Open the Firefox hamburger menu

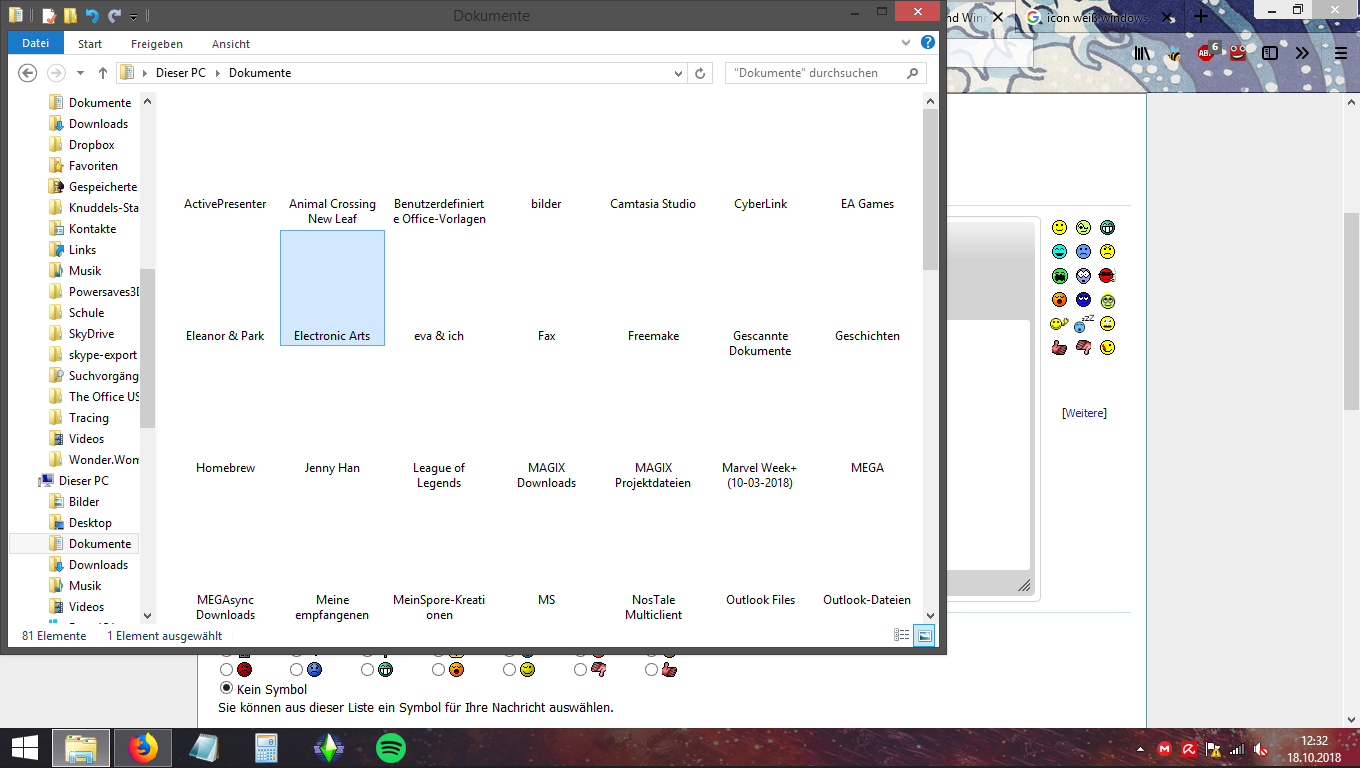(x=1340, y=53)
